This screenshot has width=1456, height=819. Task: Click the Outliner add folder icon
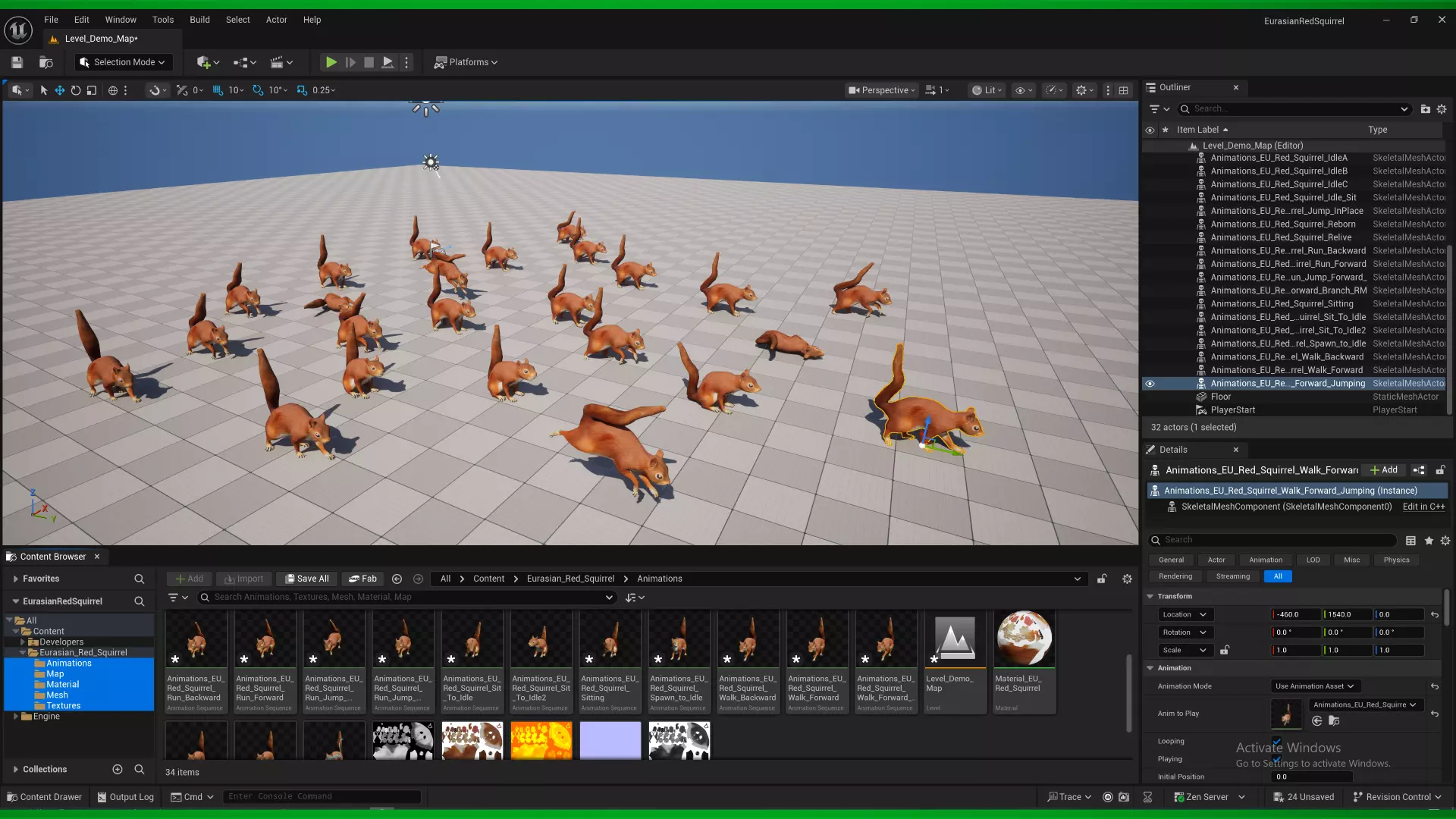1425,109
